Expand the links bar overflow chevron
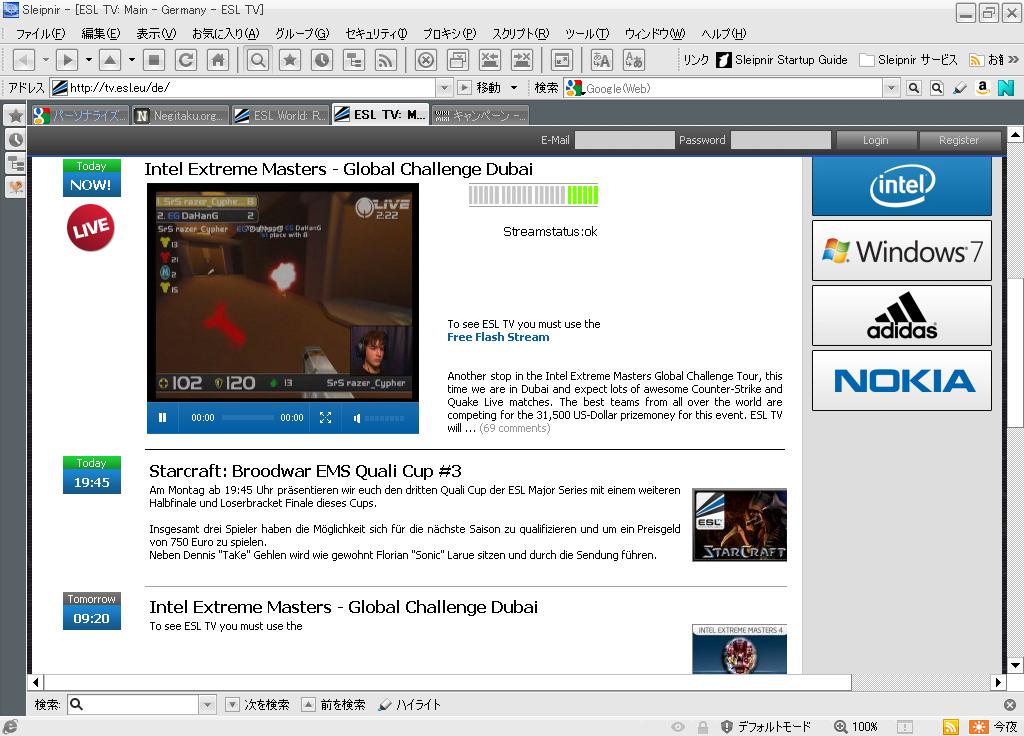 tap(1014, 60)
